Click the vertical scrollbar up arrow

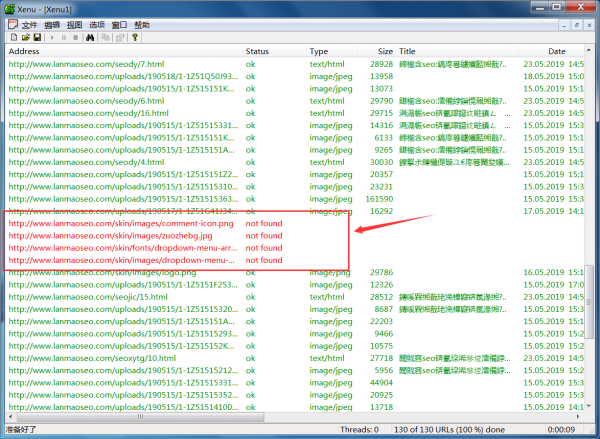589,51
